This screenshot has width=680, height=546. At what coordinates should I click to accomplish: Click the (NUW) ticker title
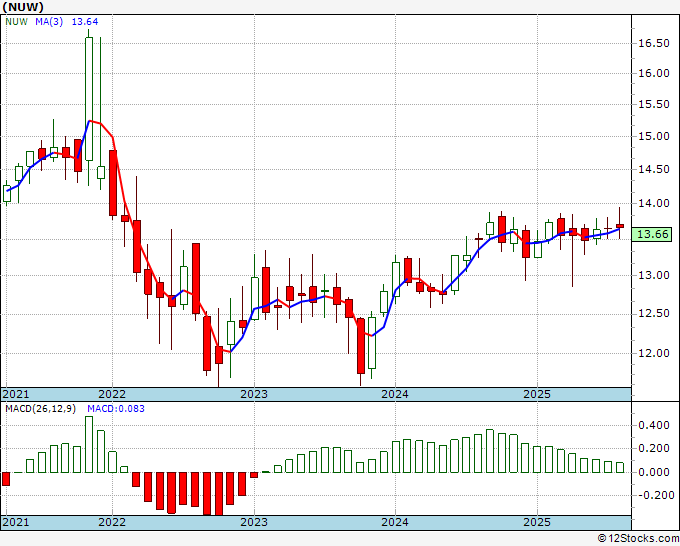tap(23, 7)
